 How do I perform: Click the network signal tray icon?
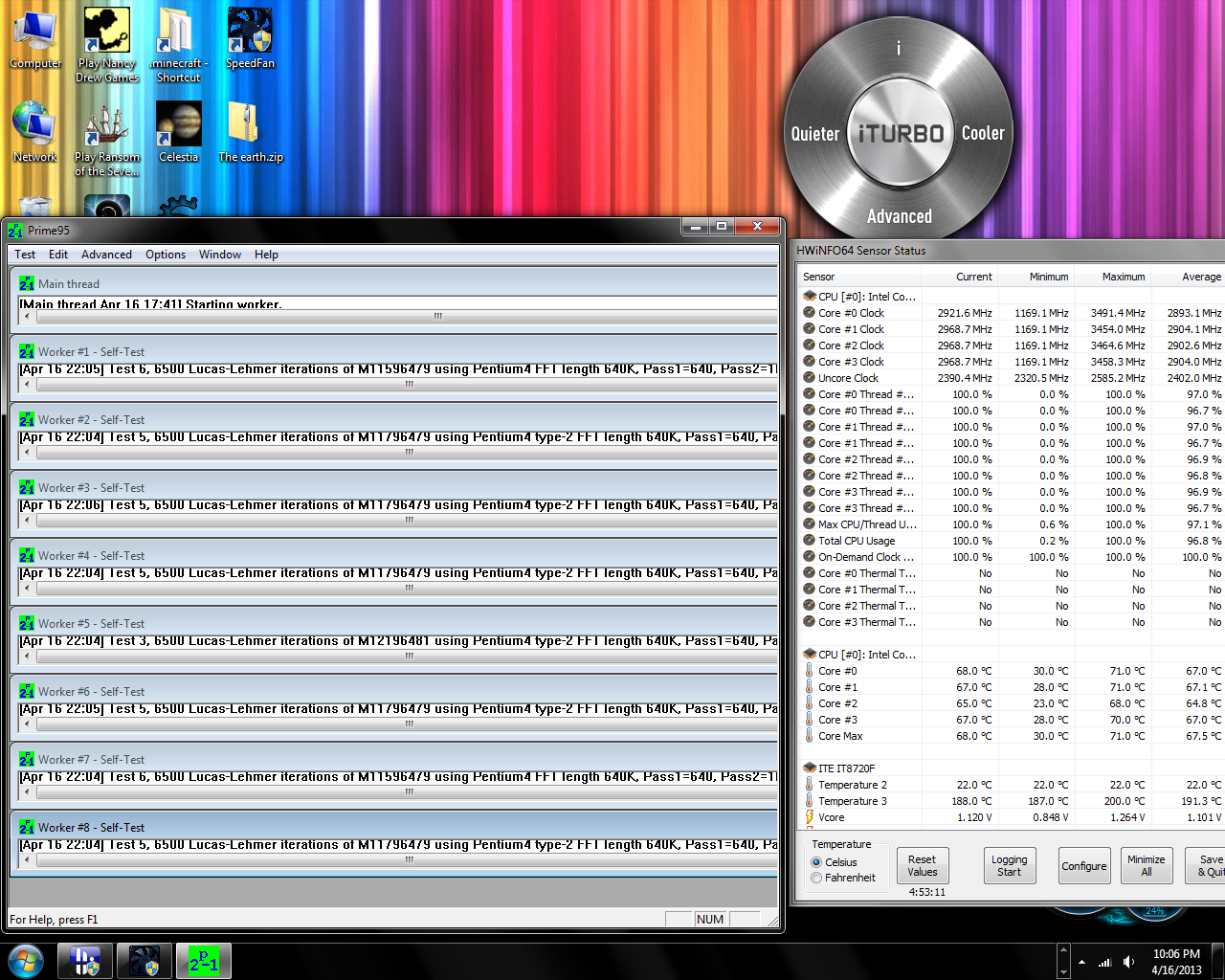1104,962
